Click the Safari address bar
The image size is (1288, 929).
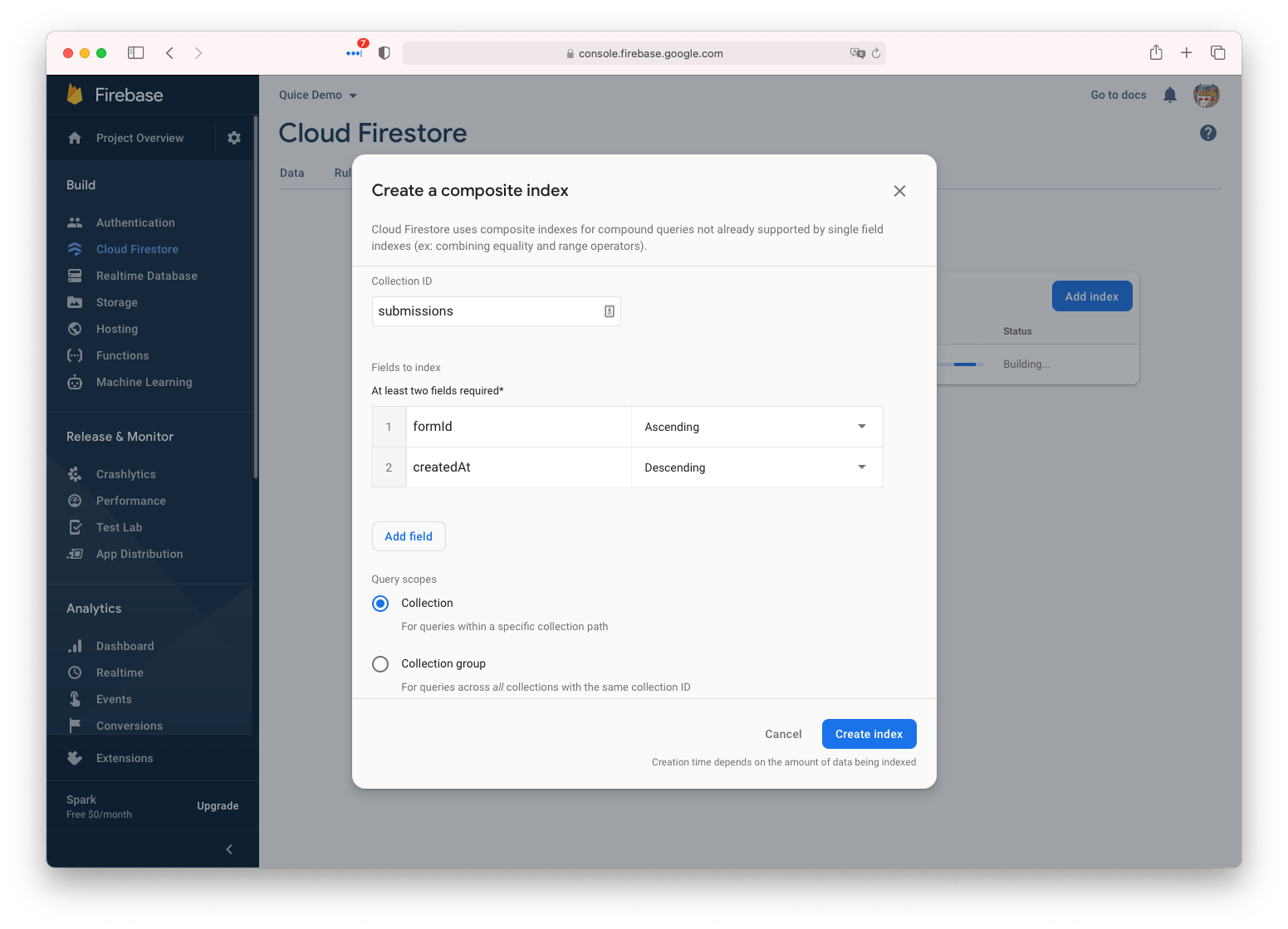(x=644, y=53)
